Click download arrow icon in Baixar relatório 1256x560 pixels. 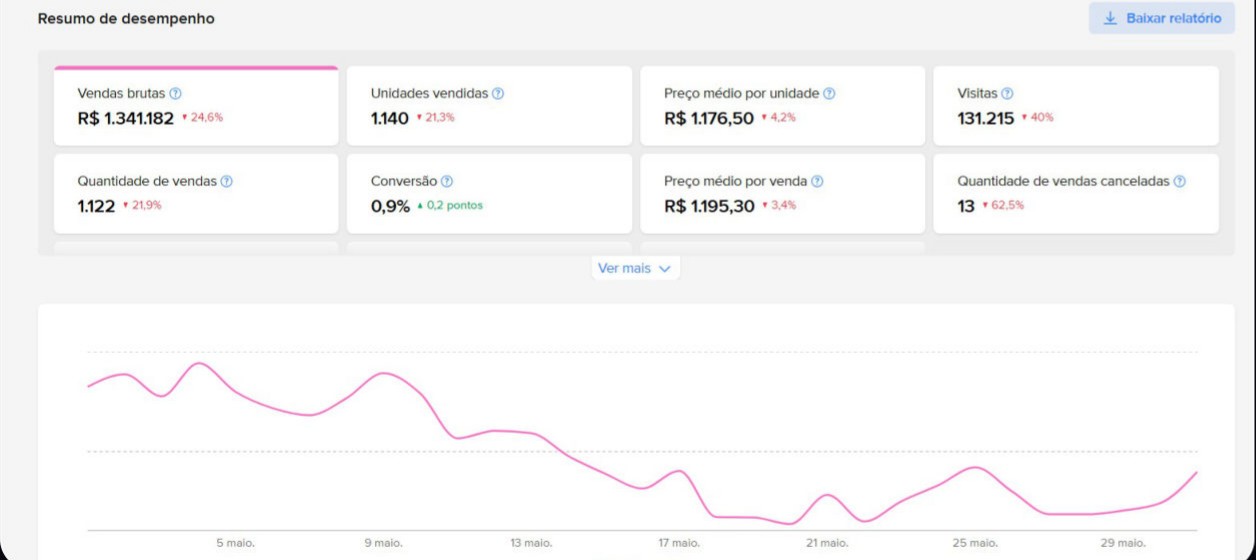[x=1110, y=18]
